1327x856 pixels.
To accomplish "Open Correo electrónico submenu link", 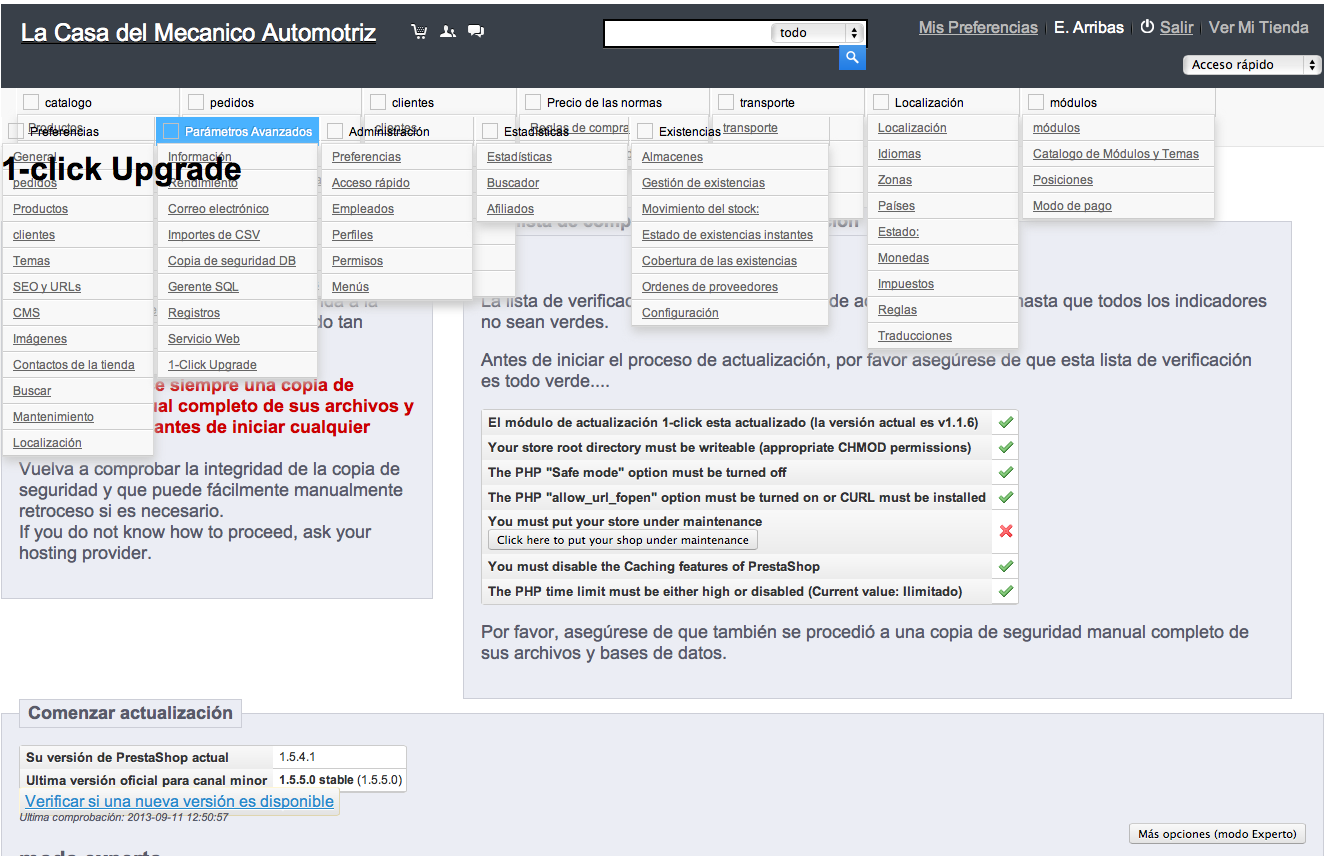I will click(218, 209).
